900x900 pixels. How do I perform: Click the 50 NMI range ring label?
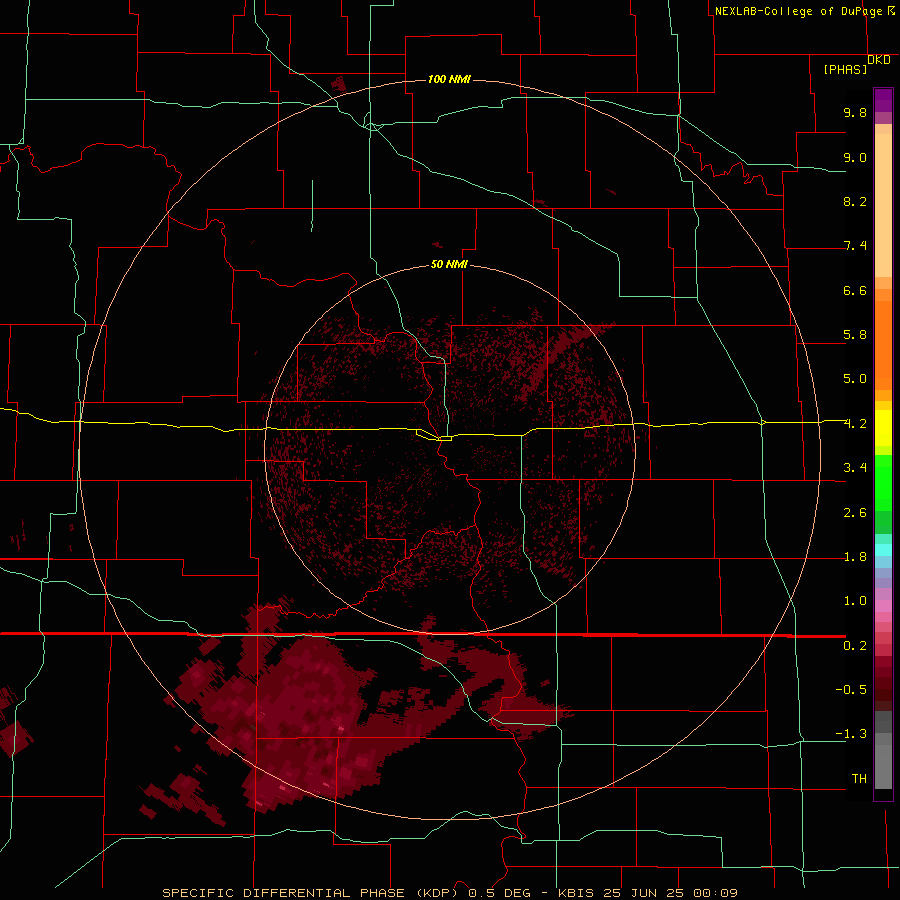tap(449, 264)
